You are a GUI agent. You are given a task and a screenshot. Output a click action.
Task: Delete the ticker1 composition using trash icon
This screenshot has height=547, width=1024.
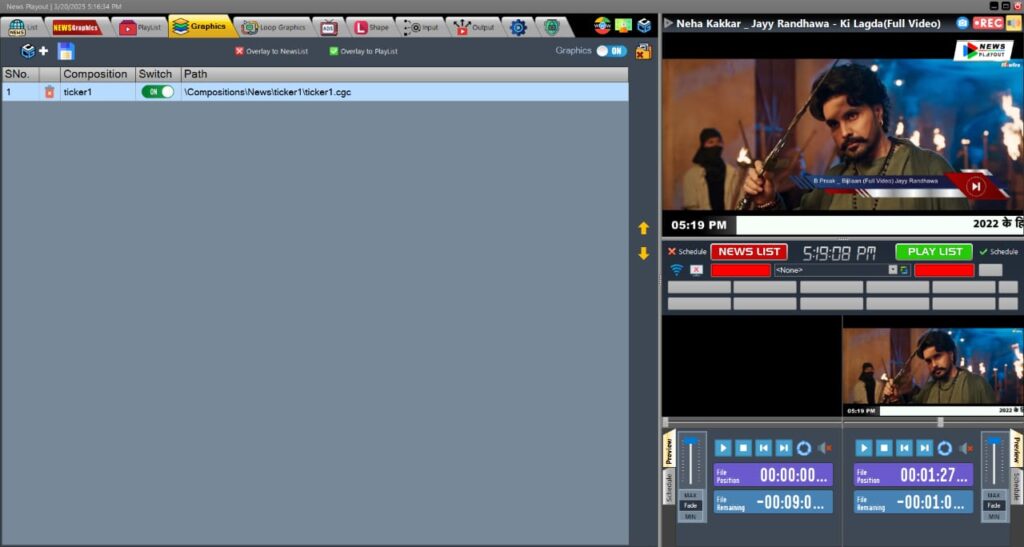50,92
